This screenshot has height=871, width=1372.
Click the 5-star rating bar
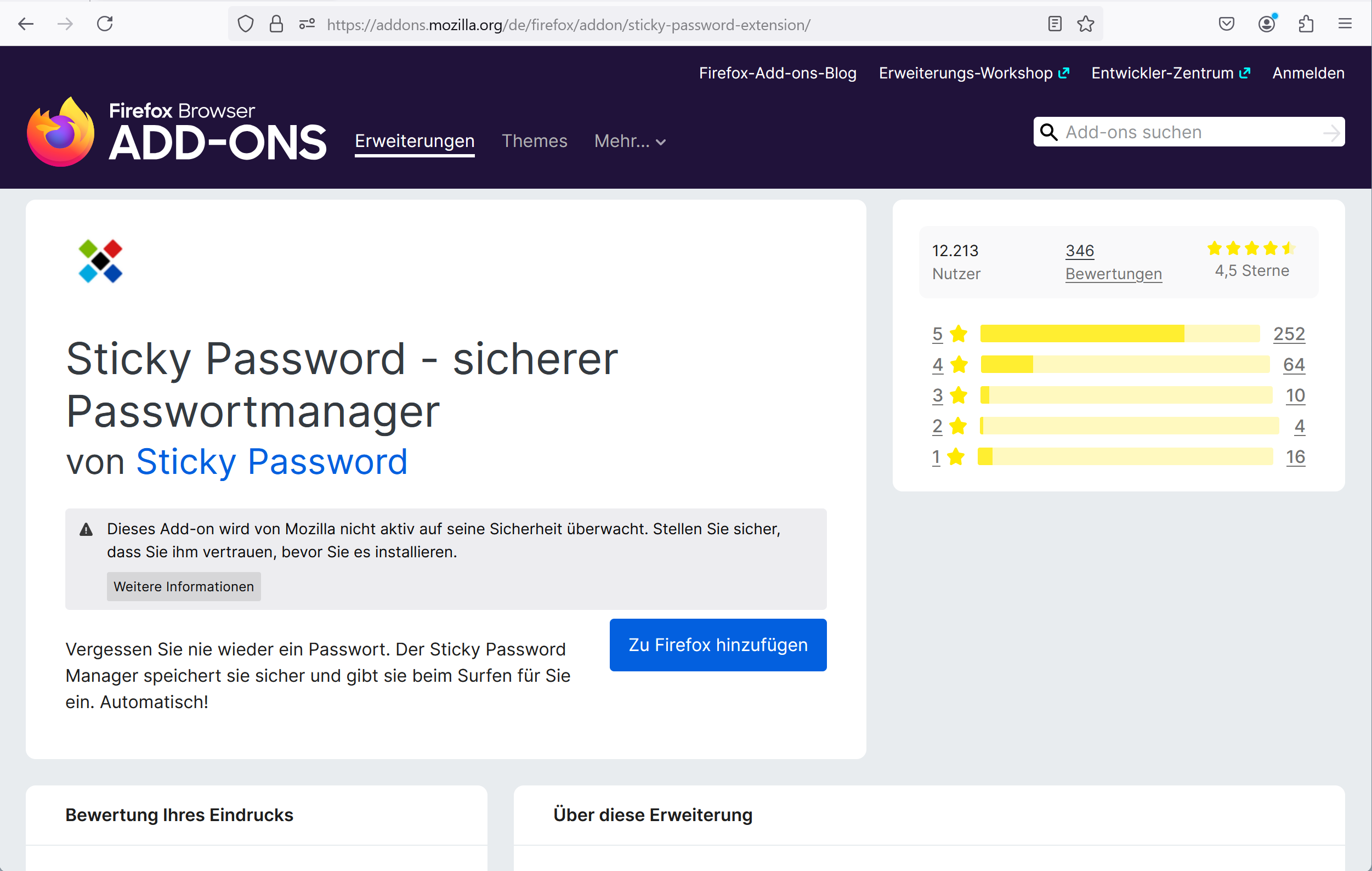click(x=1120, y=333)
